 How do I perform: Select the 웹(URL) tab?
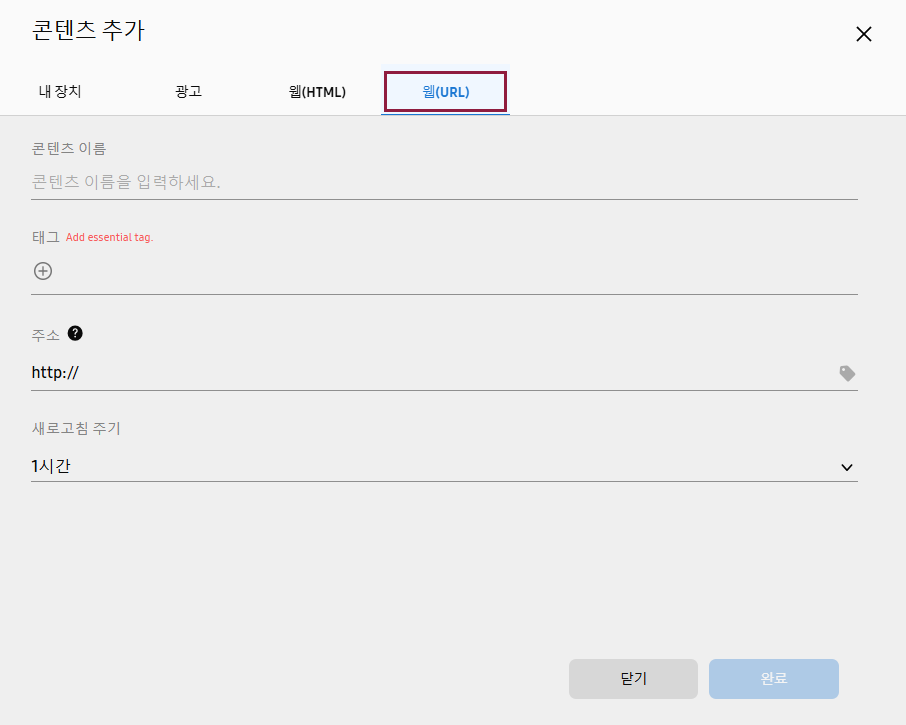click(446, 92)
